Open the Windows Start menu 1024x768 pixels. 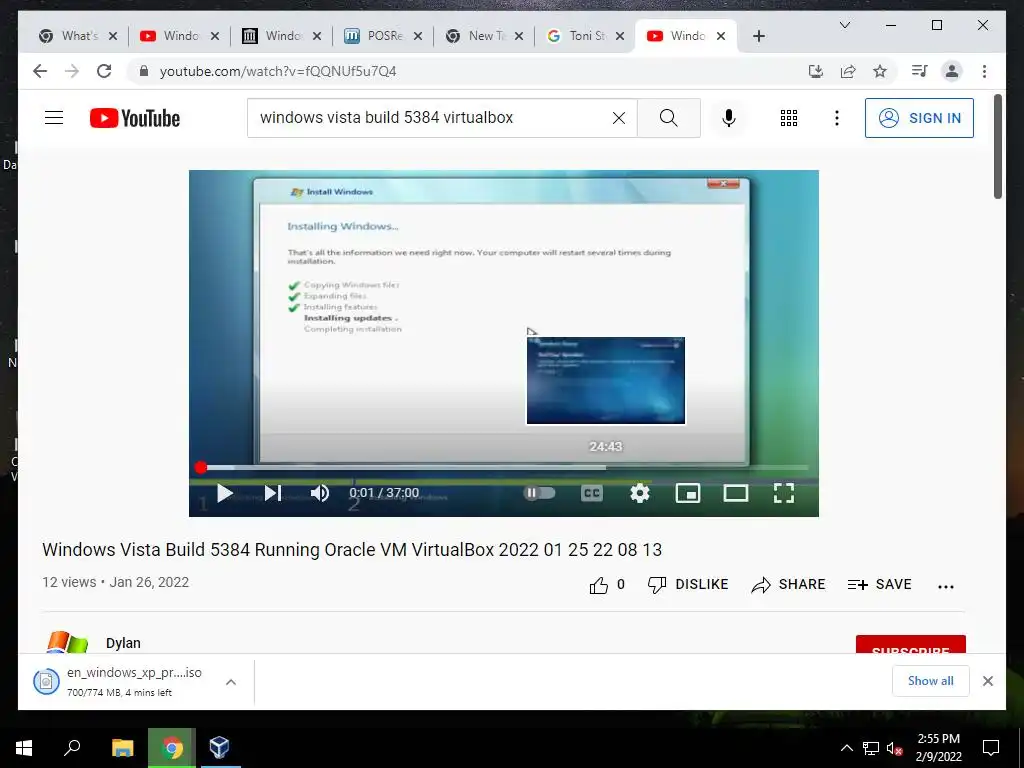(x=24, y=748)
